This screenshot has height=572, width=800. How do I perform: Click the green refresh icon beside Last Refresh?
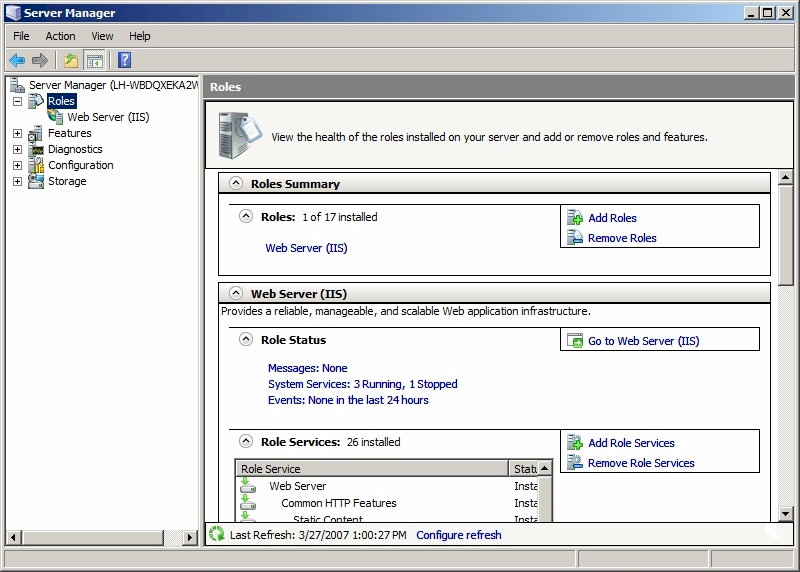(216, 534)
